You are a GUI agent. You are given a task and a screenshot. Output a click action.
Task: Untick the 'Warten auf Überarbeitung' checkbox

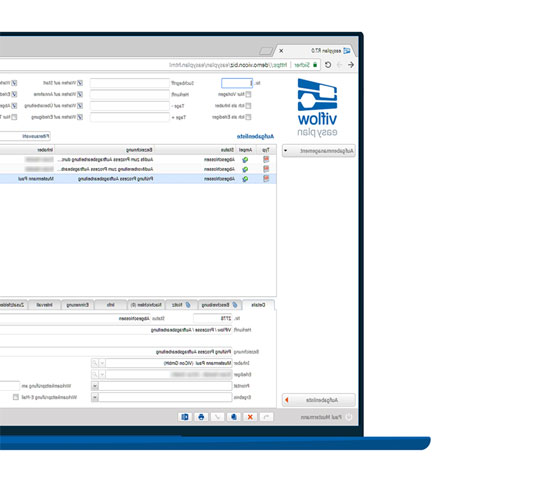(80, 105)
